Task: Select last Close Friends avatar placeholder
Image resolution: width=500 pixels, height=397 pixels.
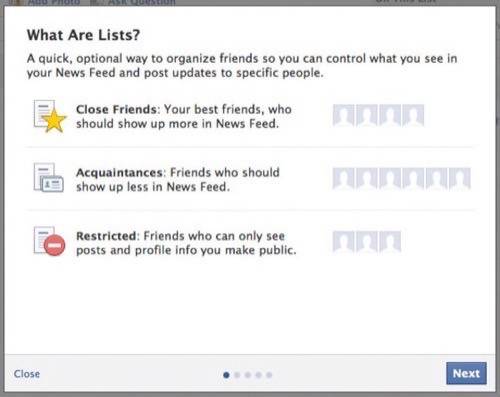Action: (413, 115)
